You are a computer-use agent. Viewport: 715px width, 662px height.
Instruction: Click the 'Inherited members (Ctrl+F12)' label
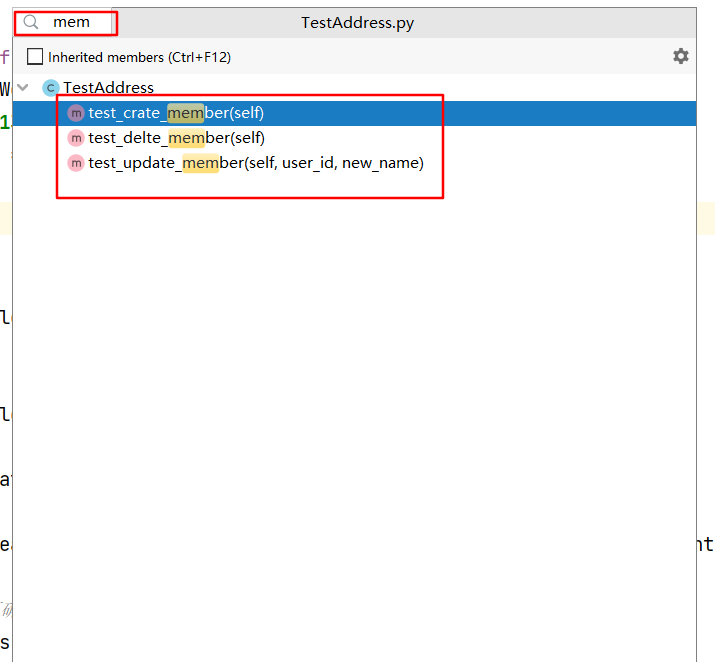(140, 57)
